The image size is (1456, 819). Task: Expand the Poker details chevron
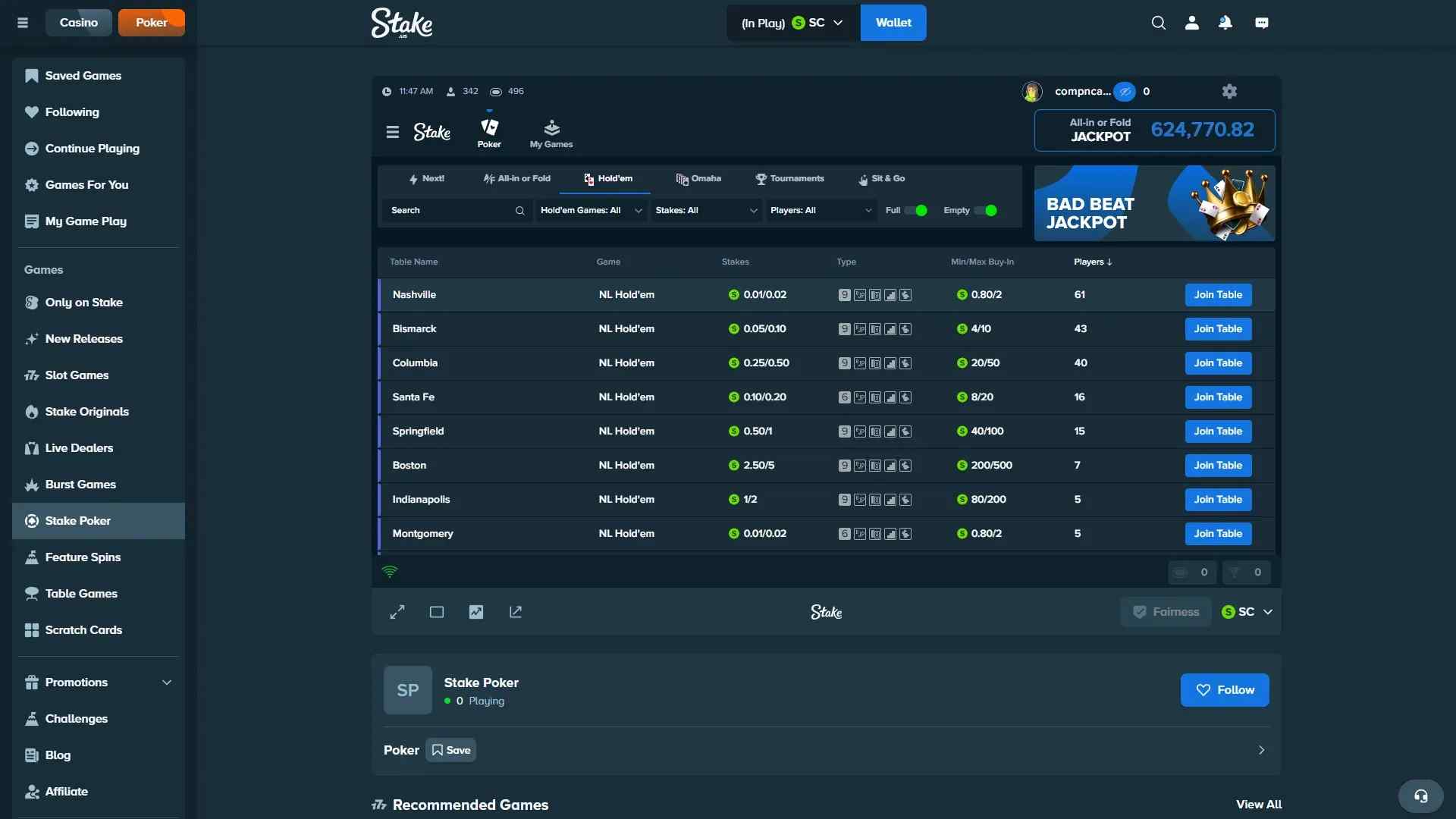1262,750
